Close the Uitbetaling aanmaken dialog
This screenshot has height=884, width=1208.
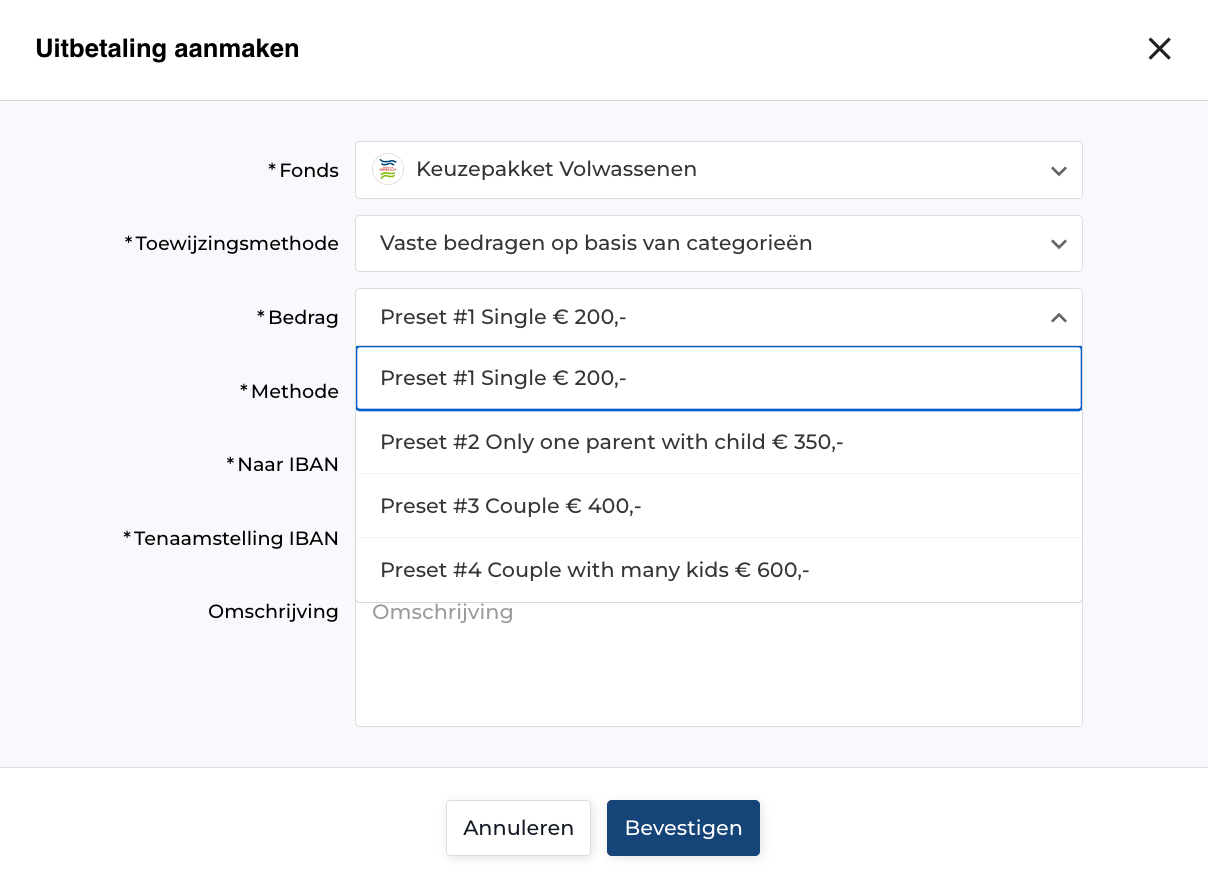[x=1159, y=49]
